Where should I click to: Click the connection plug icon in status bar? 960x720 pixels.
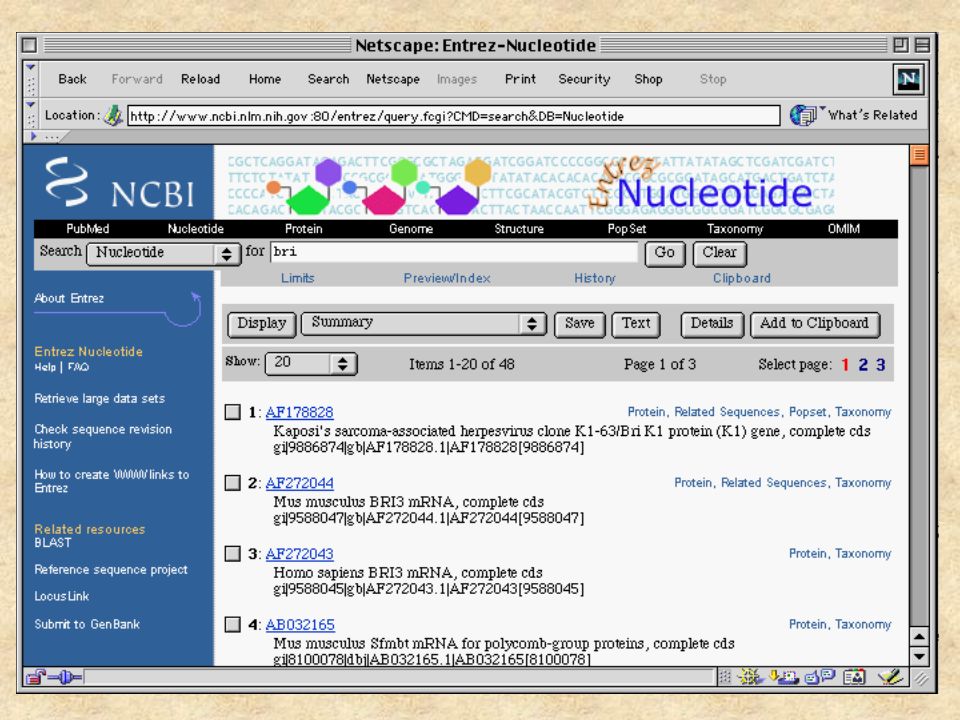tap(65, 677)
